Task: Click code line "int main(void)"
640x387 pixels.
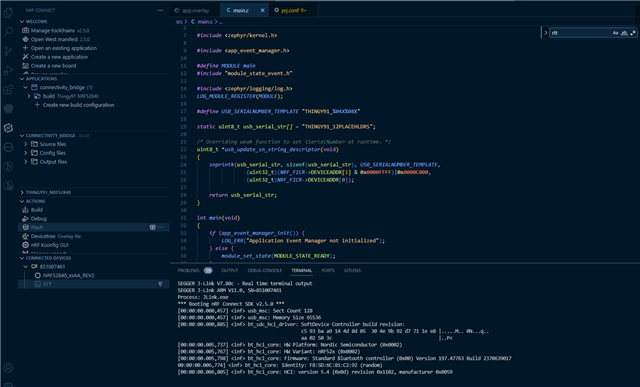Action: (x=218, y=218)
